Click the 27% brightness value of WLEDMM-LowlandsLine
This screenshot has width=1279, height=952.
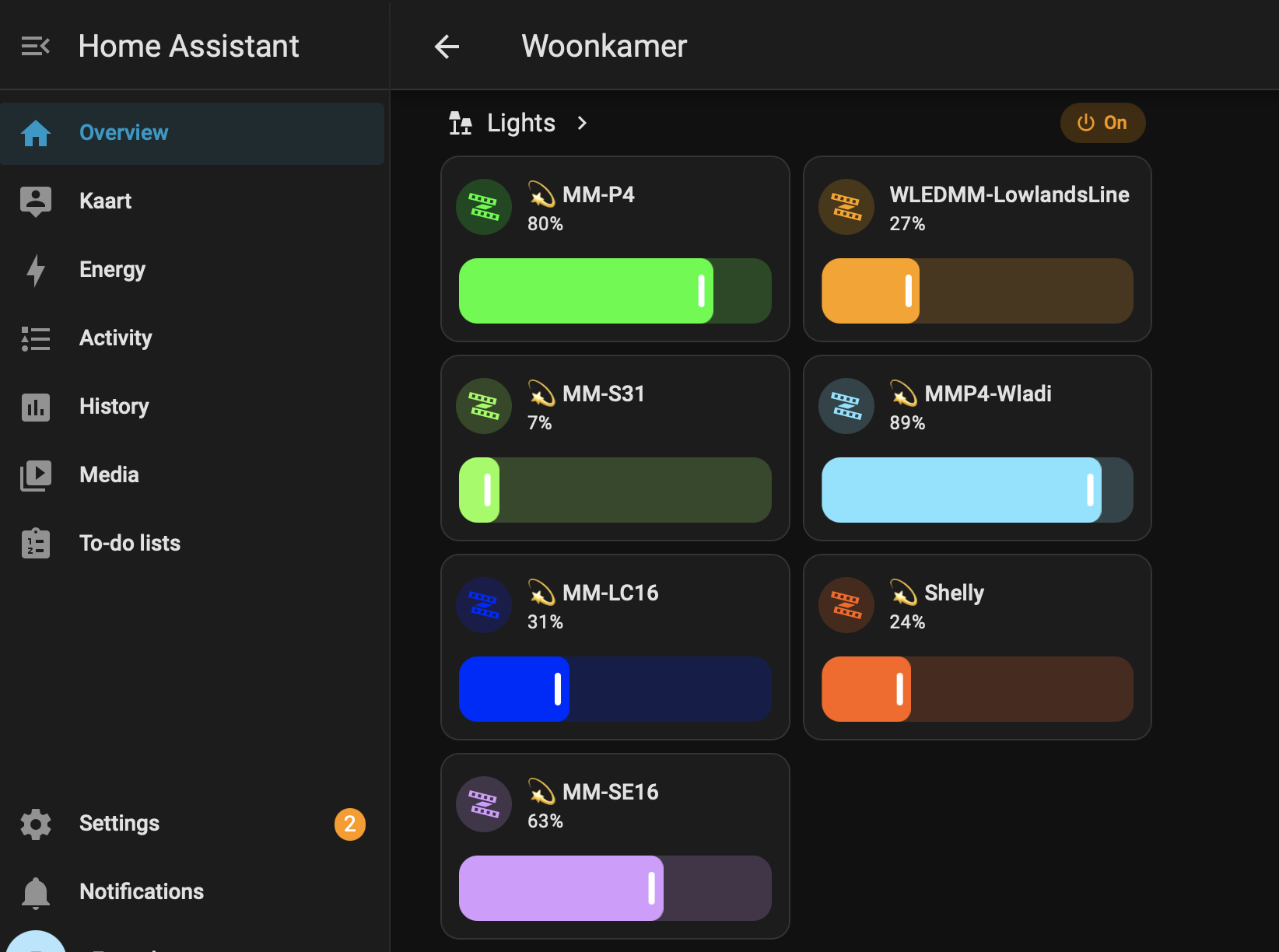point(907,224)
